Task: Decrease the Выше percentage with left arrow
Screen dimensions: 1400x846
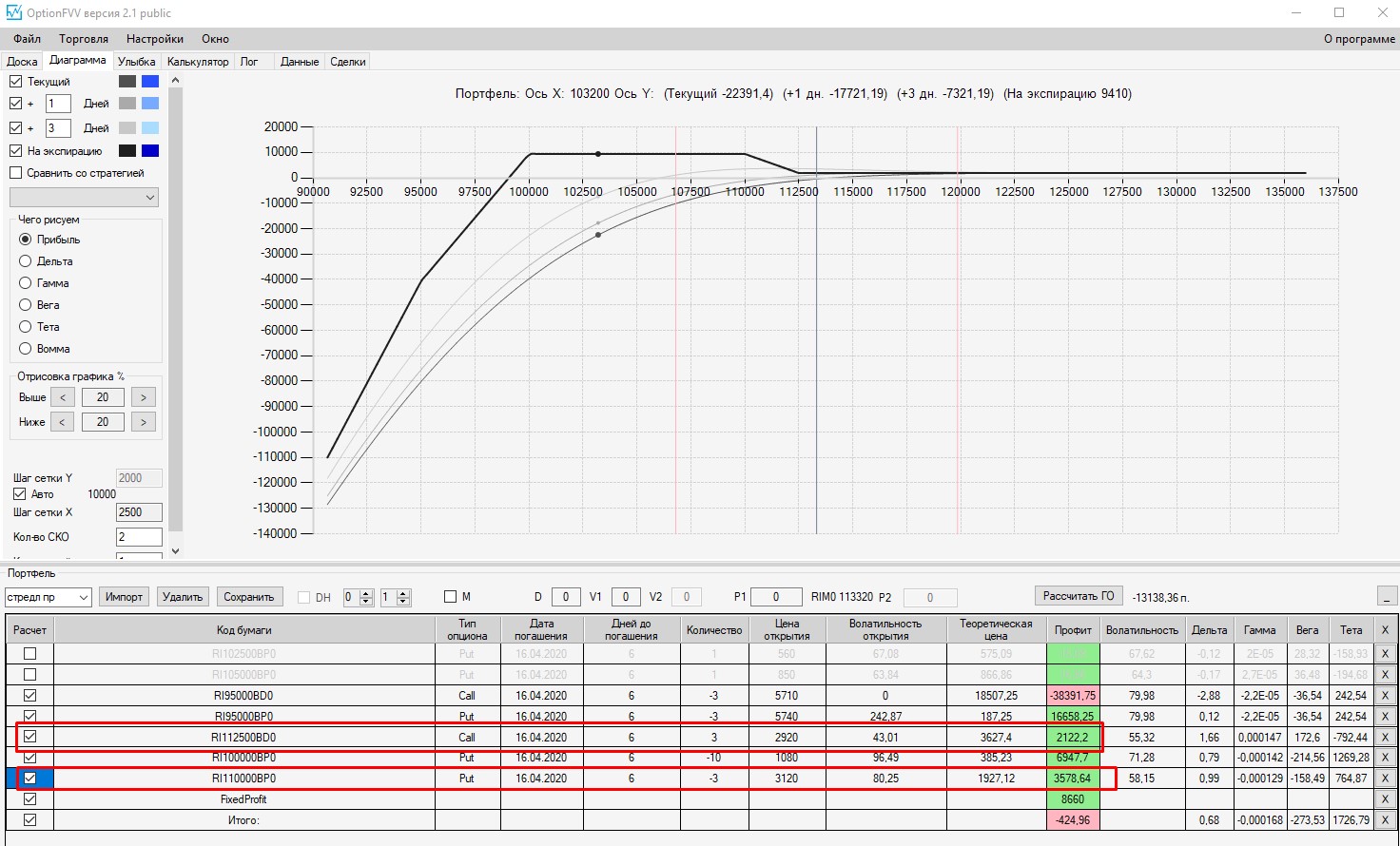Action: click(x=63, y=397)
